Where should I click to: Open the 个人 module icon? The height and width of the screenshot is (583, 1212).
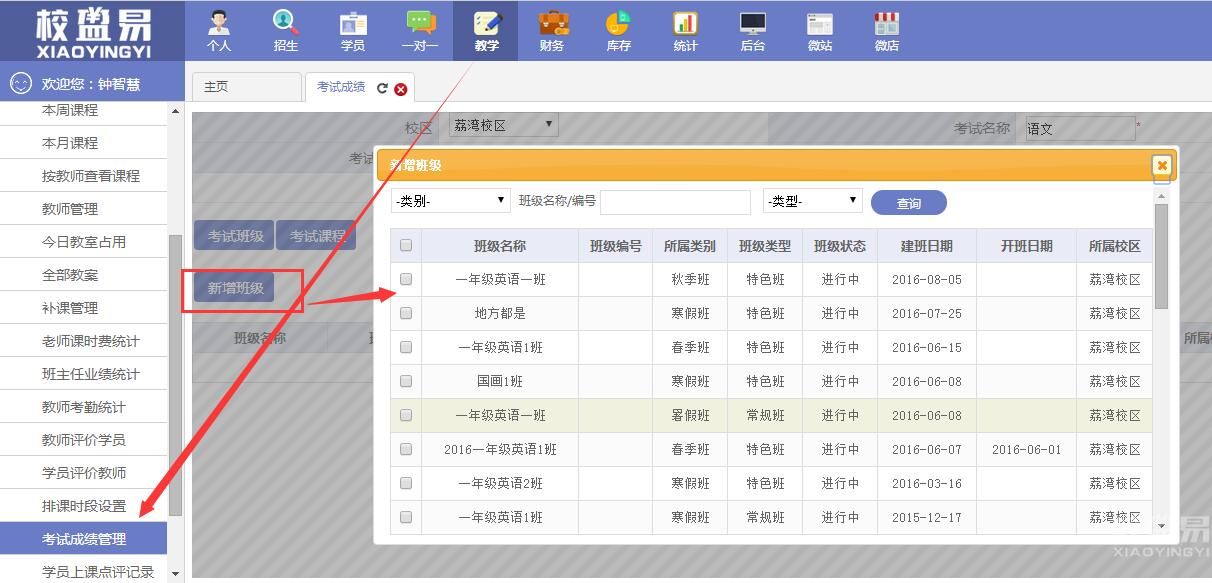point(219,30)
